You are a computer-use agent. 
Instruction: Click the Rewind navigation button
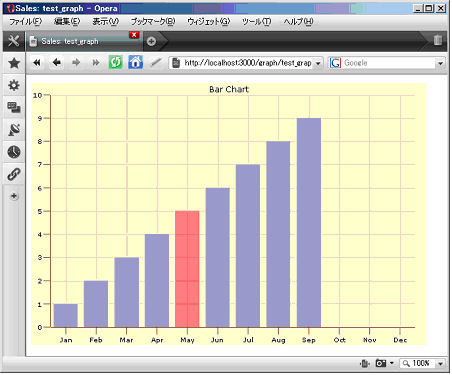click(x=37, y=63)
